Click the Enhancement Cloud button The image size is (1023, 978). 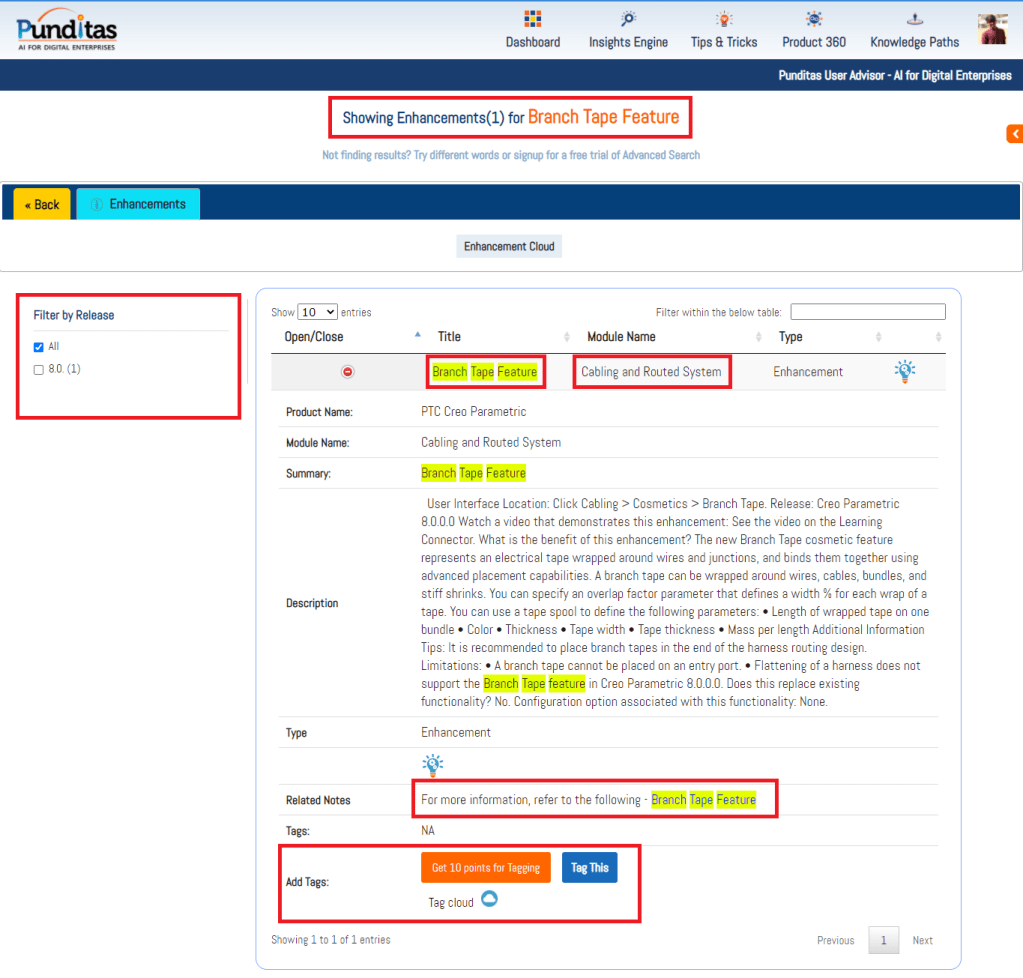click(x=509, y=246)
